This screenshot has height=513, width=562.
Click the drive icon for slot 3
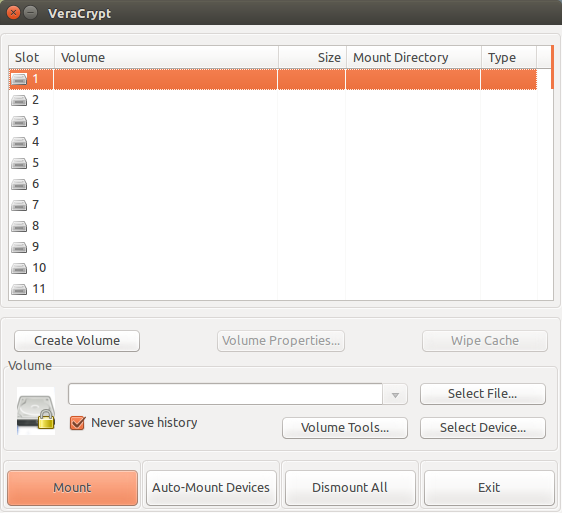(19, 121)
